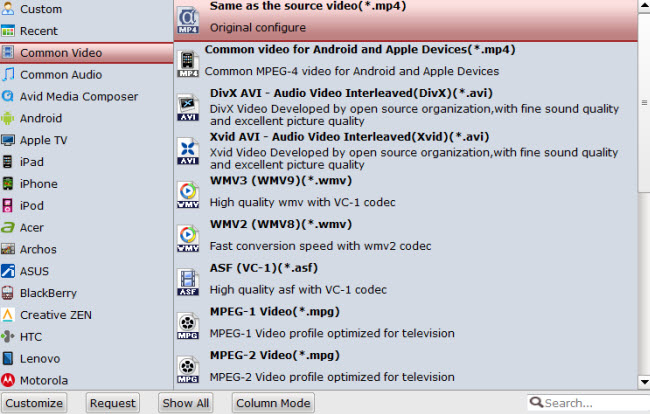Open the iPad presets category

87,162
